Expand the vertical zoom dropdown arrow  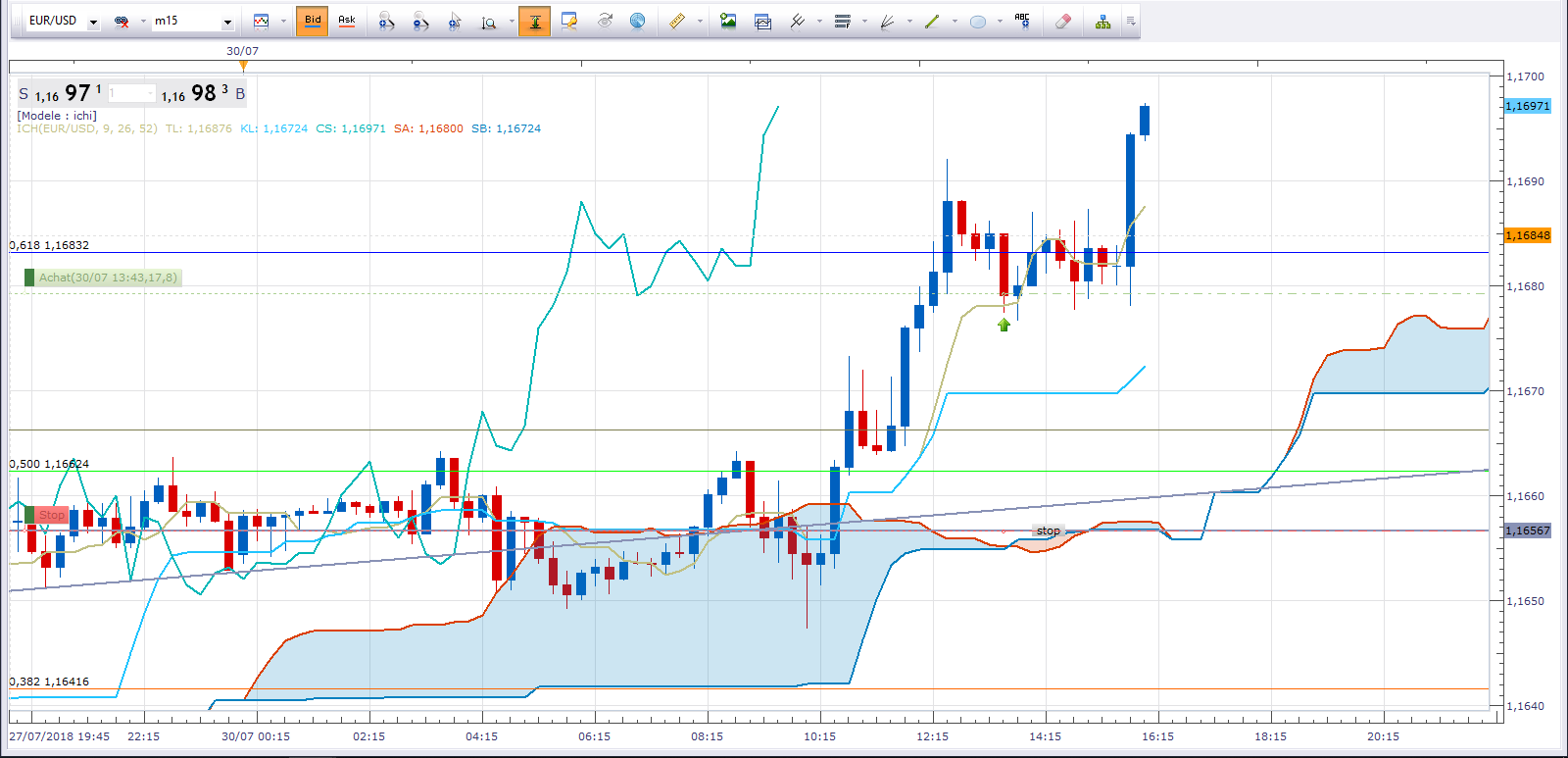point(512,22)
